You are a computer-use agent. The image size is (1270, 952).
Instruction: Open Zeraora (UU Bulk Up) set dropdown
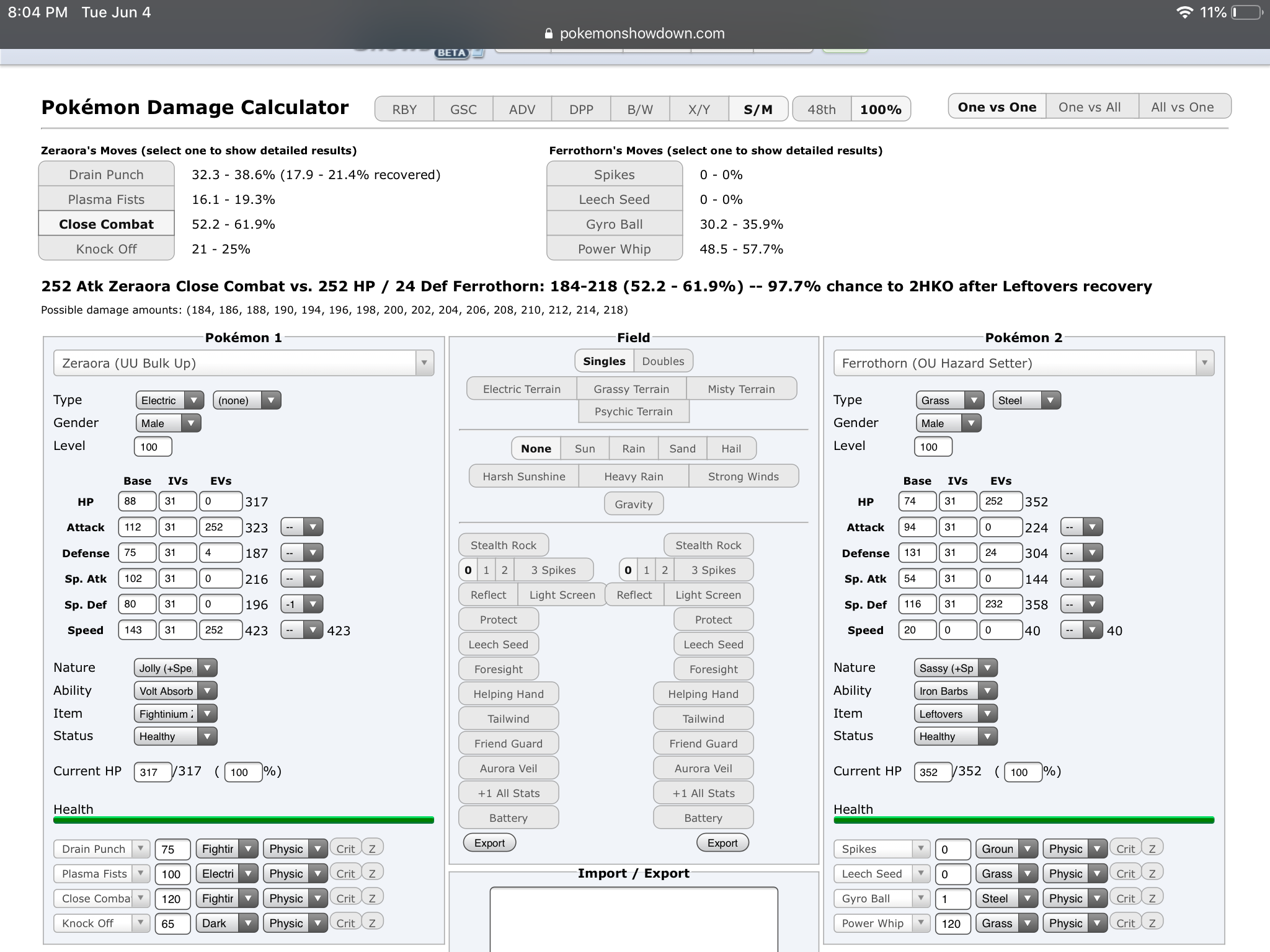(244, 363)
